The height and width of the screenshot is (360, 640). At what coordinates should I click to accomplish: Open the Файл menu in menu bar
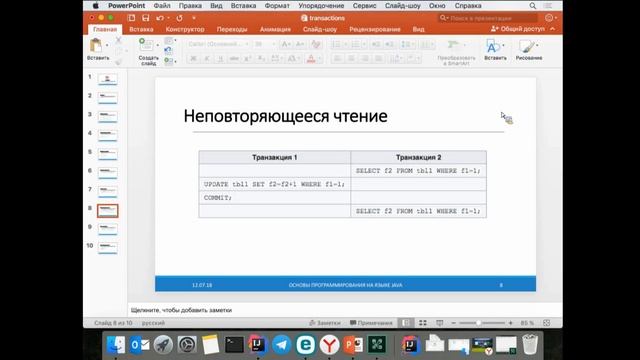[x=162, y=6]
